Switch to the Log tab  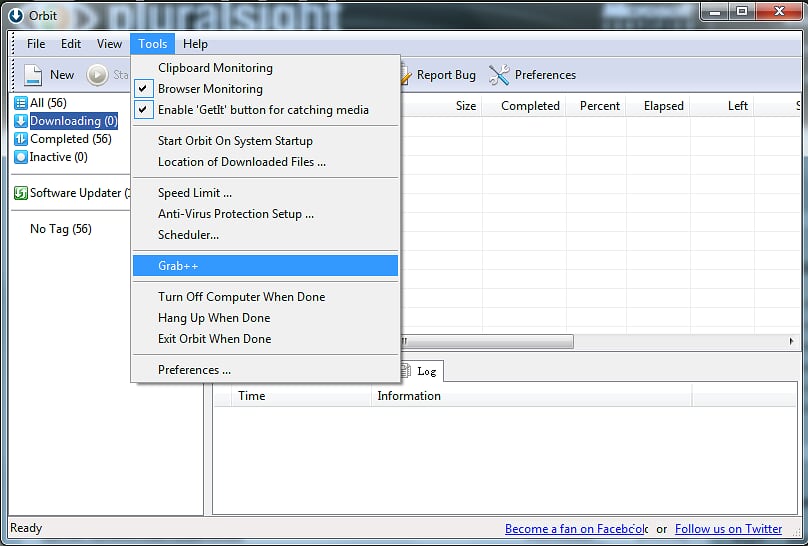click(x=421, y=371)
